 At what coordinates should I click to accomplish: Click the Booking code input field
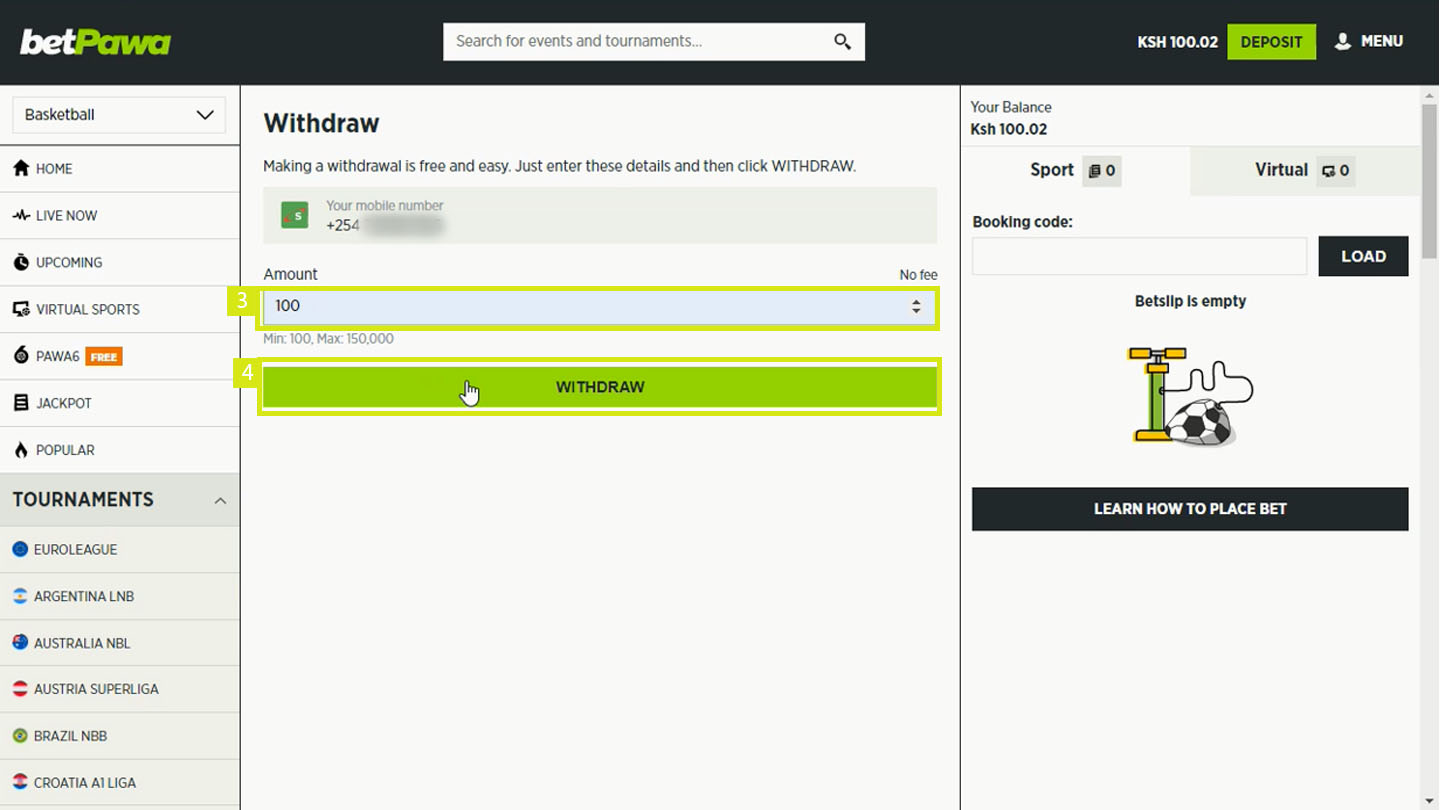(x=1139, y=257)
